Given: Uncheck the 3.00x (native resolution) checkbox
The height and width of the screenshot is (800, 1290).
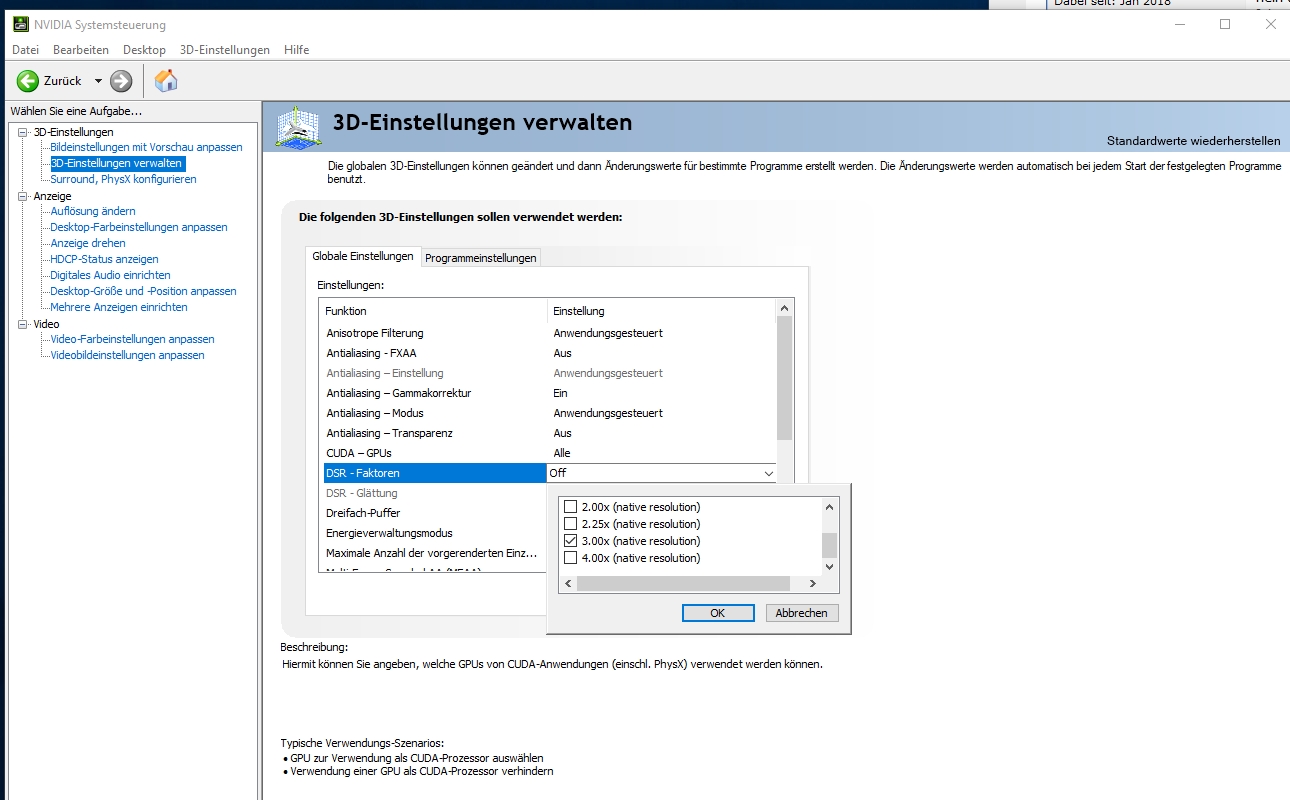Looking at the screenshot, I should (x=571, y=541).
